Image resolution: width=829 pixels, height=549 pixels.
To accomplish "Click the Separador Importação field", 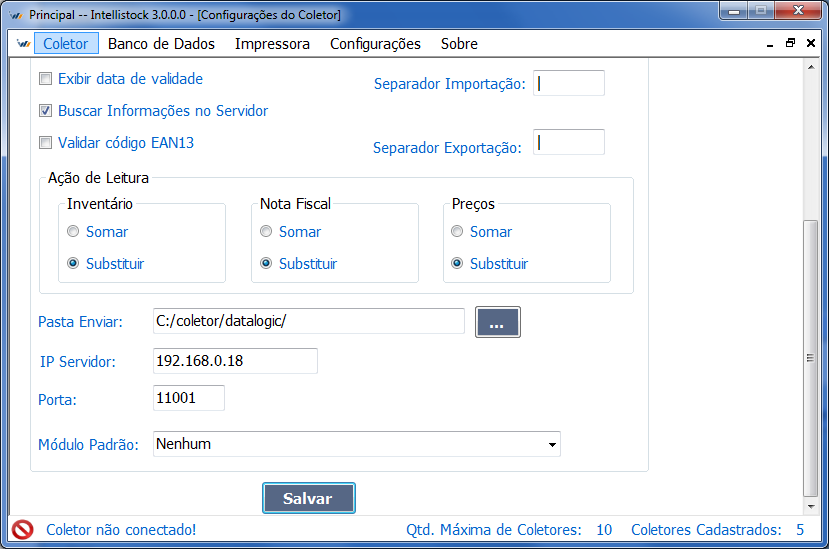I will [x=568, y=83].
